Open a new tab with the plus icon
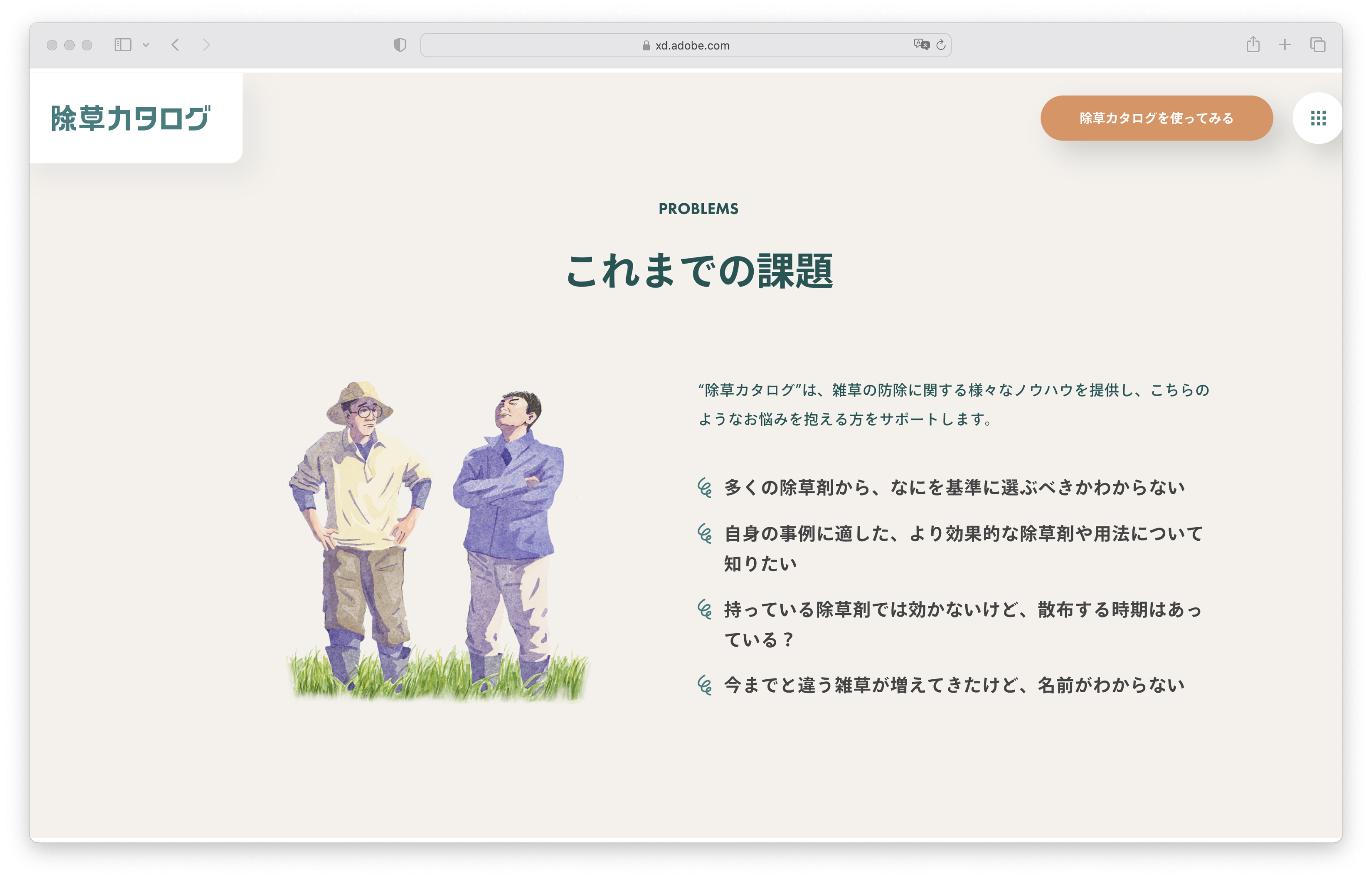 pos(1285,45)
